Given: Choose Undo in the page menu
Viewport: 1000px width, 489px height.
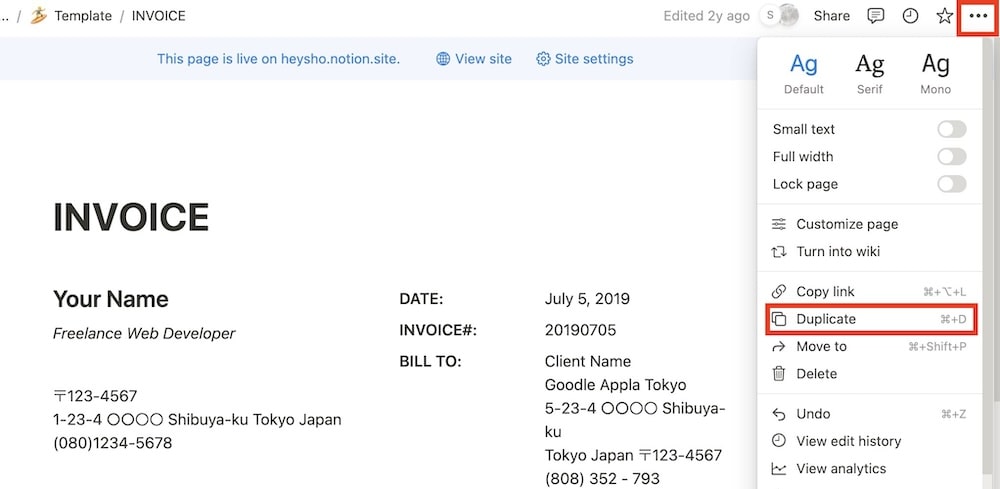Looking at the screenshot, I should 870,414.
